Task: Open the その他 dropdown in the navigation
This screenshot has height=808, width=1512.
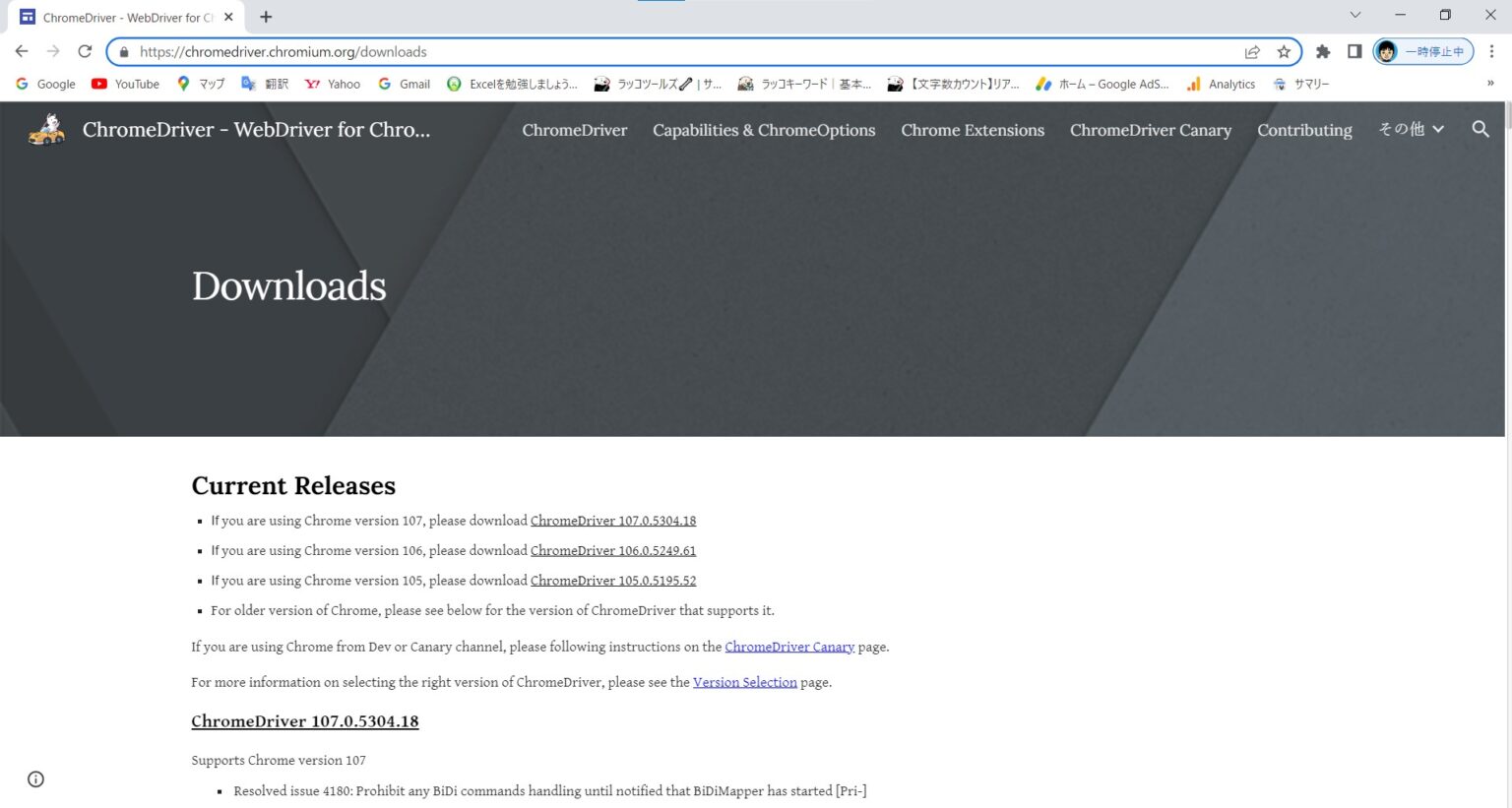Action: click(x=1411, y=129)
